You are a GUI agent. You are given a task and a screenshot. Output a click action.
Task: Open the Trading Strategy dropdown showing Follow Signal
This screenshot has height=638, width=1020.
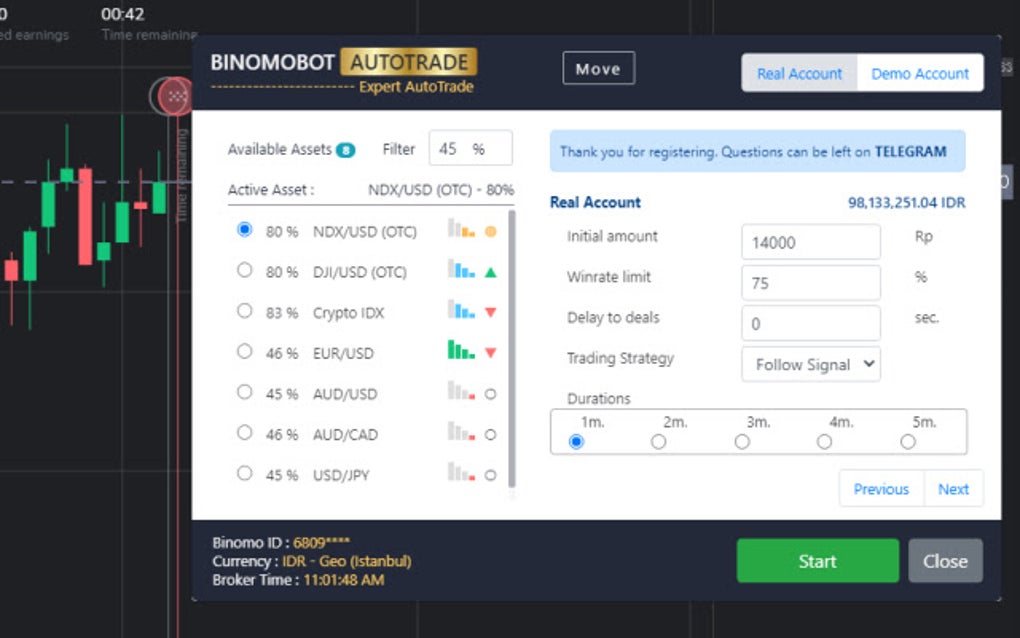coord(810,364)
